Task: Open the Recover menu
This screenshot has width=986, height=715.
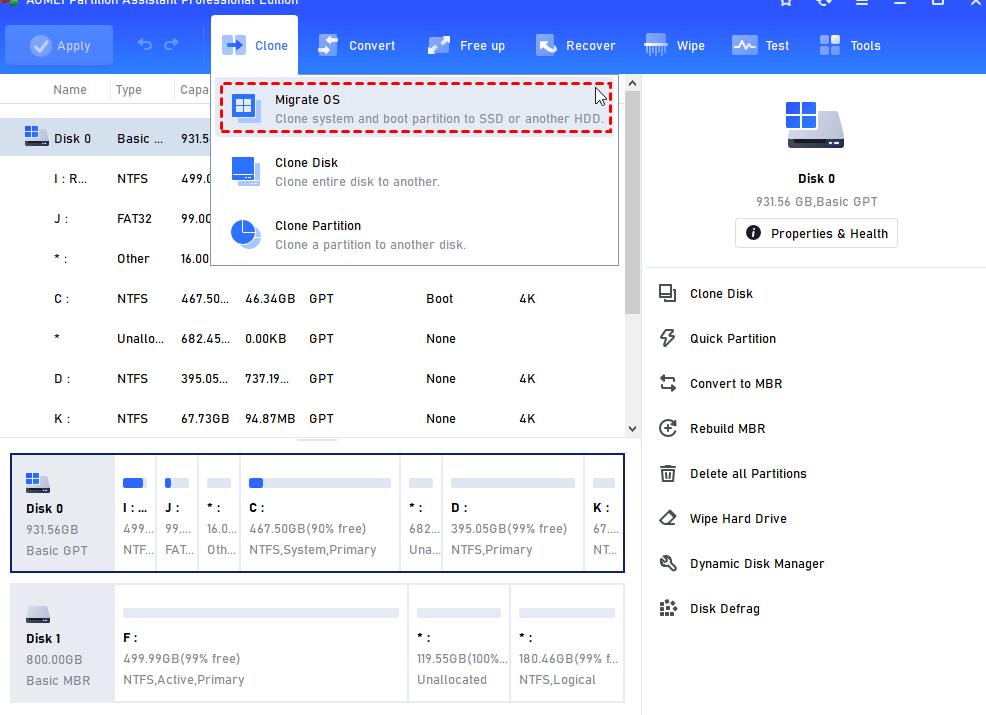Action: tap(575, 45)
